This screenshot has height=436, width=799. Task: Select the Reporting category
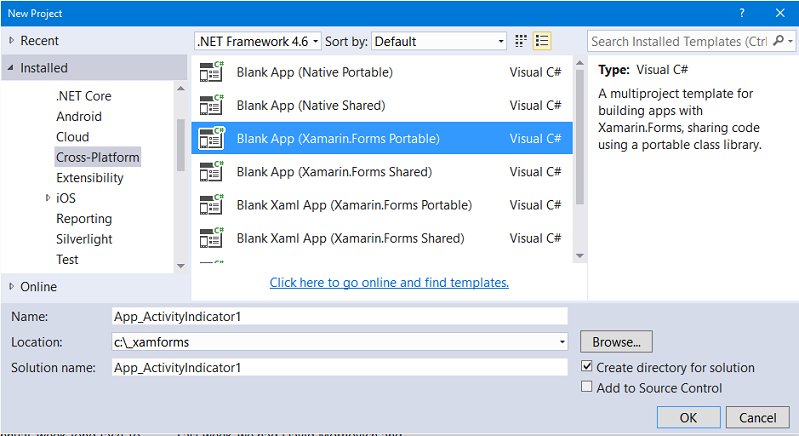[x=84, y=219]
